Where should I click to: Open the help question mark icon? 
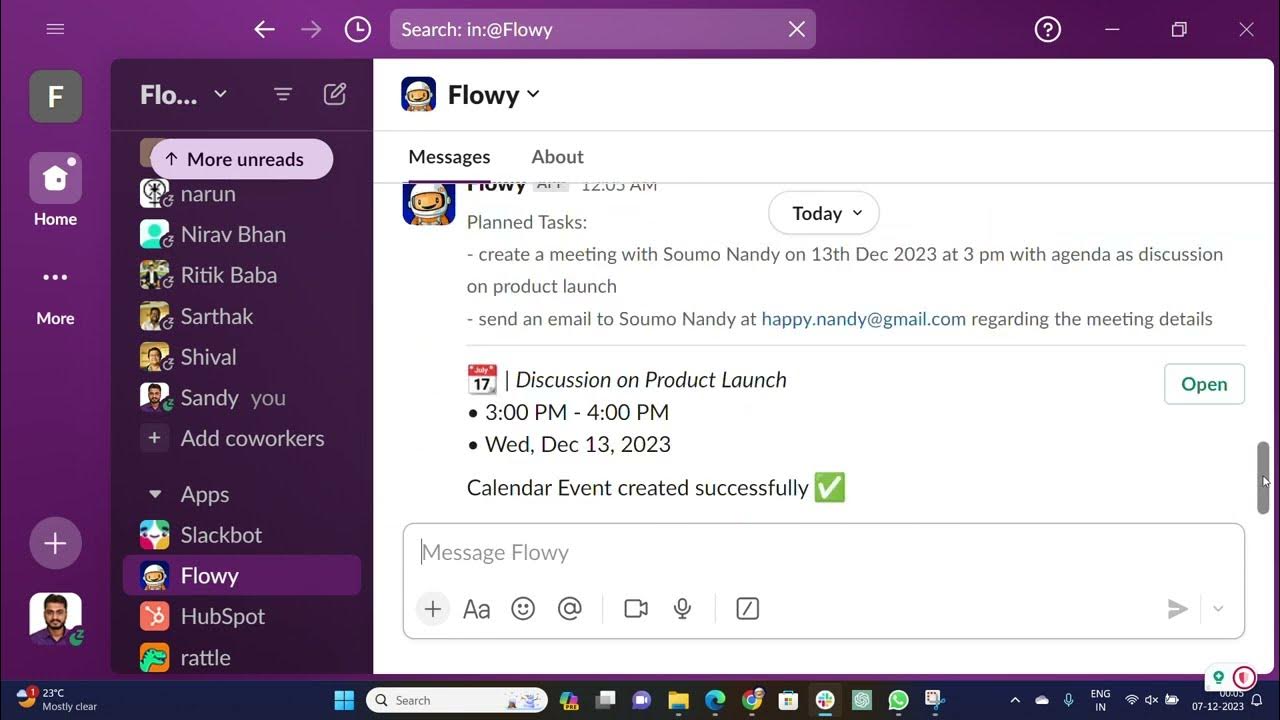coord(1047,29)
